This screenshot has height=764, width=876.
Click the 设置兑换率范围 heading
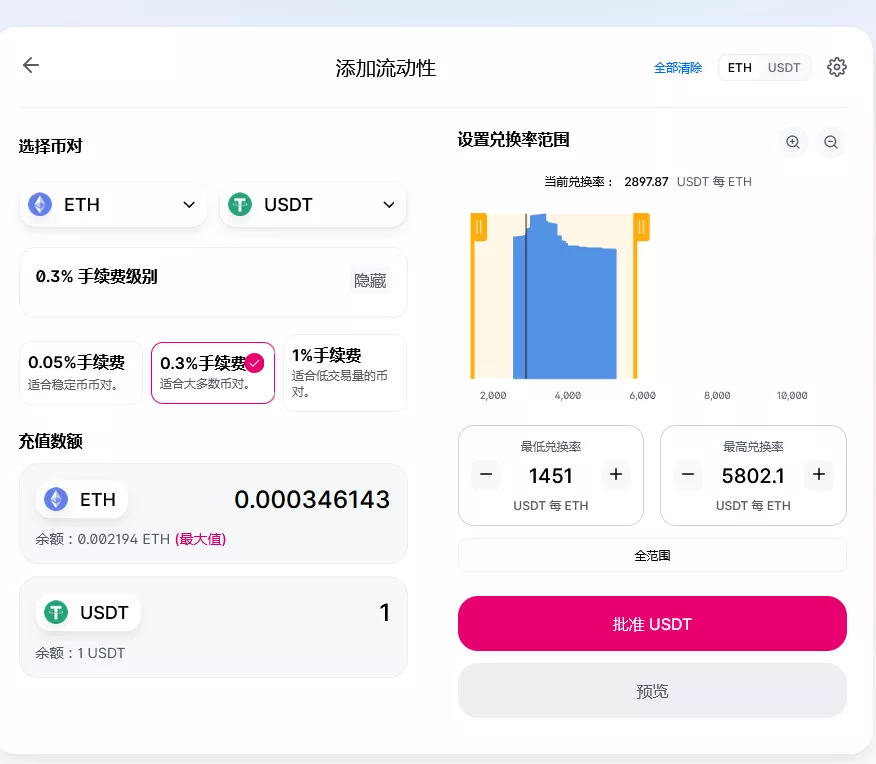pyautogui.click(x=513, y=140)
